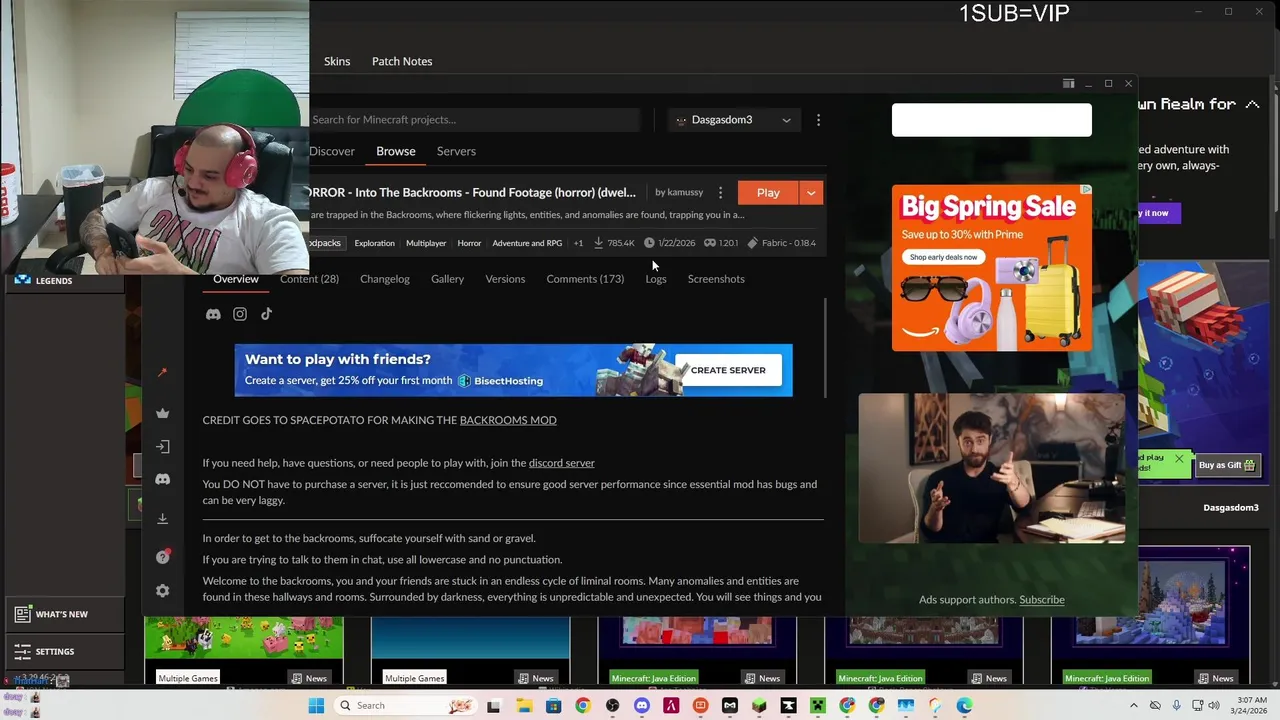
Task: Expand the Play button dropdown arrow
Action: tap(811, 192)
